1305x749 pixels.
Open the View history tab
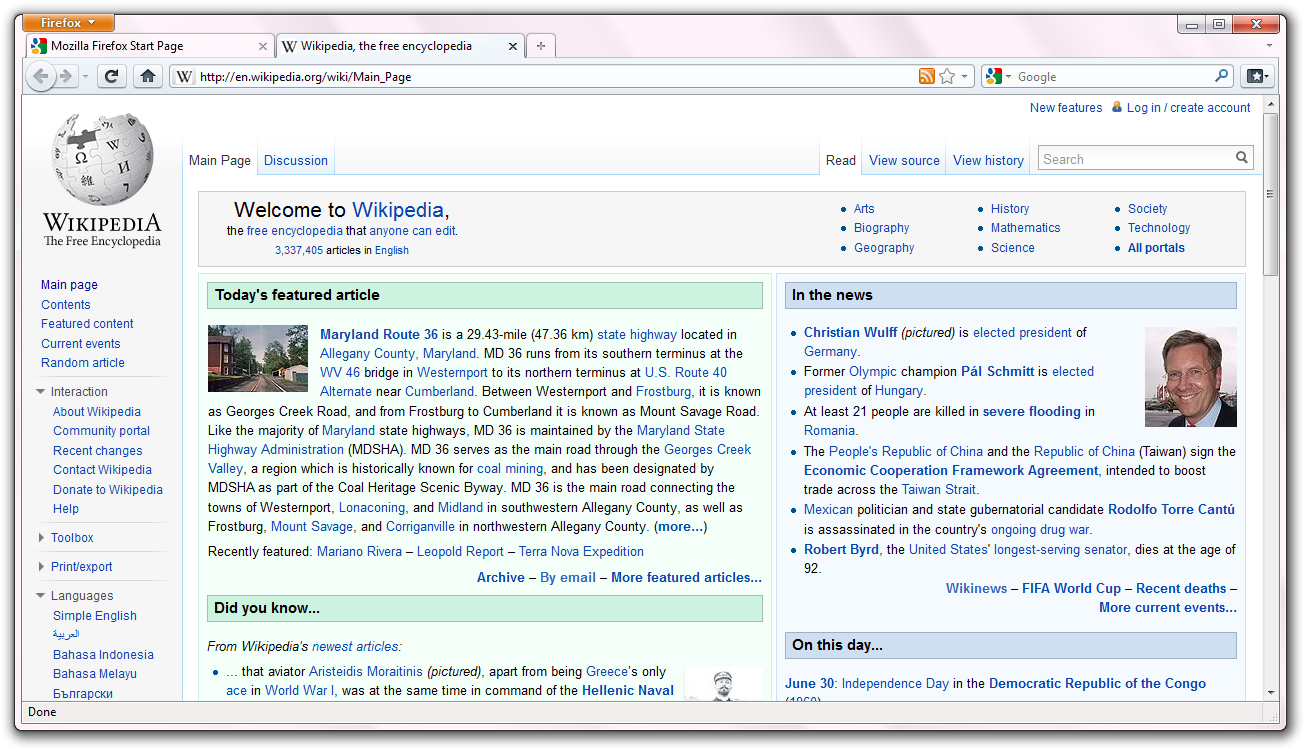click(x=988, y=160)
